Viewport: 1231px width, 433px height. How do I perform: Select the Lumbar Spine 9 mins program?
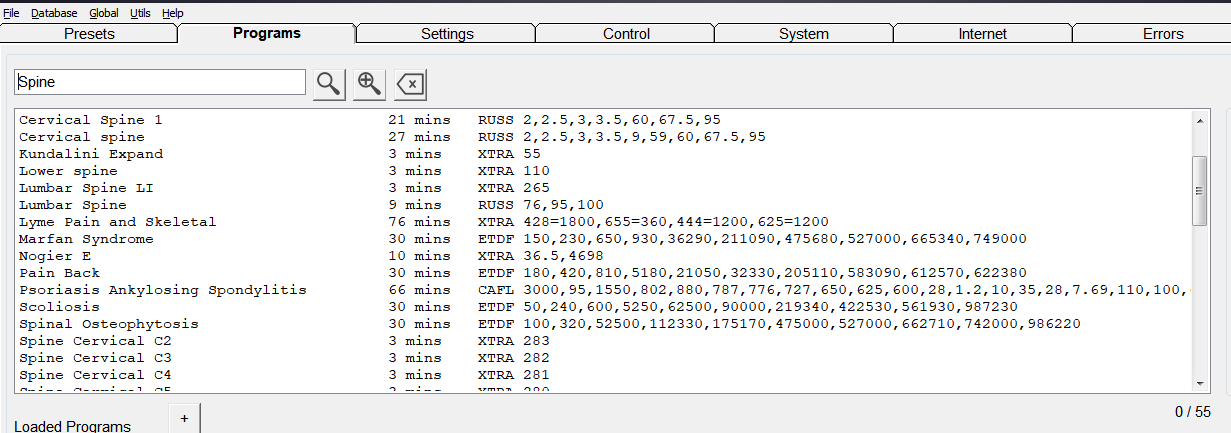(604, 205)
